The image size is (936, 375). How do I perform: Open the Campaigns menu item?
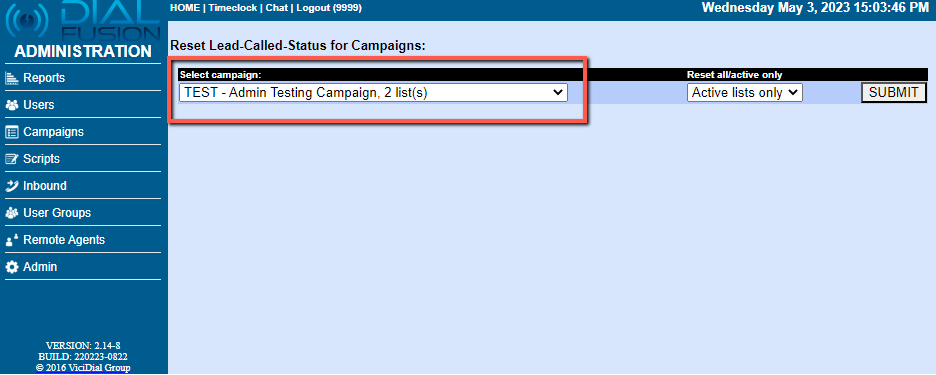tap(53, 132)
